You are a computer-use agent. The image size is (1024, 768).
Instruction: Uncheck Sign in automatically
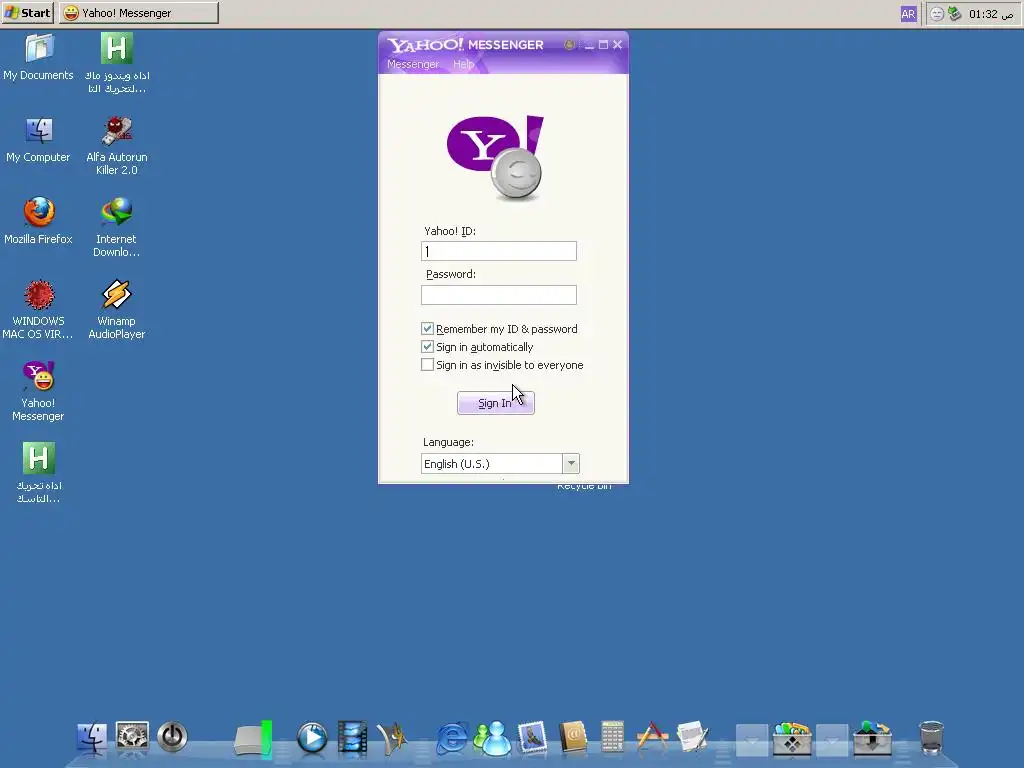427,347
